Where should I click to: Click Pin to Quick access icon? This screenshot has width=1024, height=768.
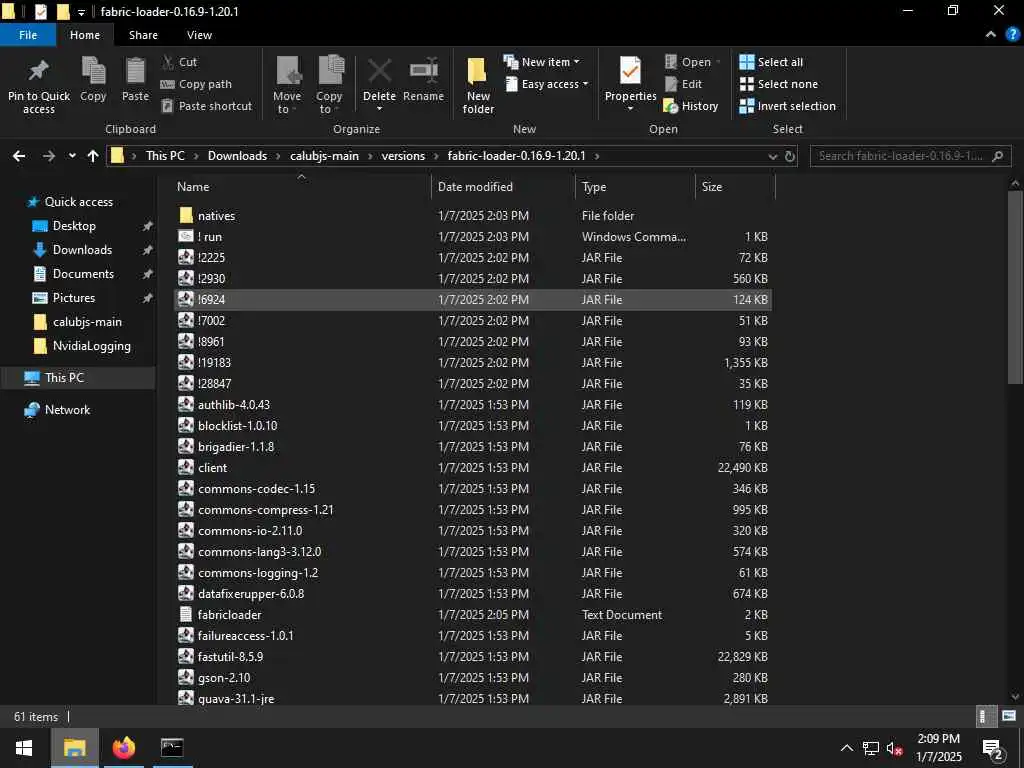(x=39, y=71)
